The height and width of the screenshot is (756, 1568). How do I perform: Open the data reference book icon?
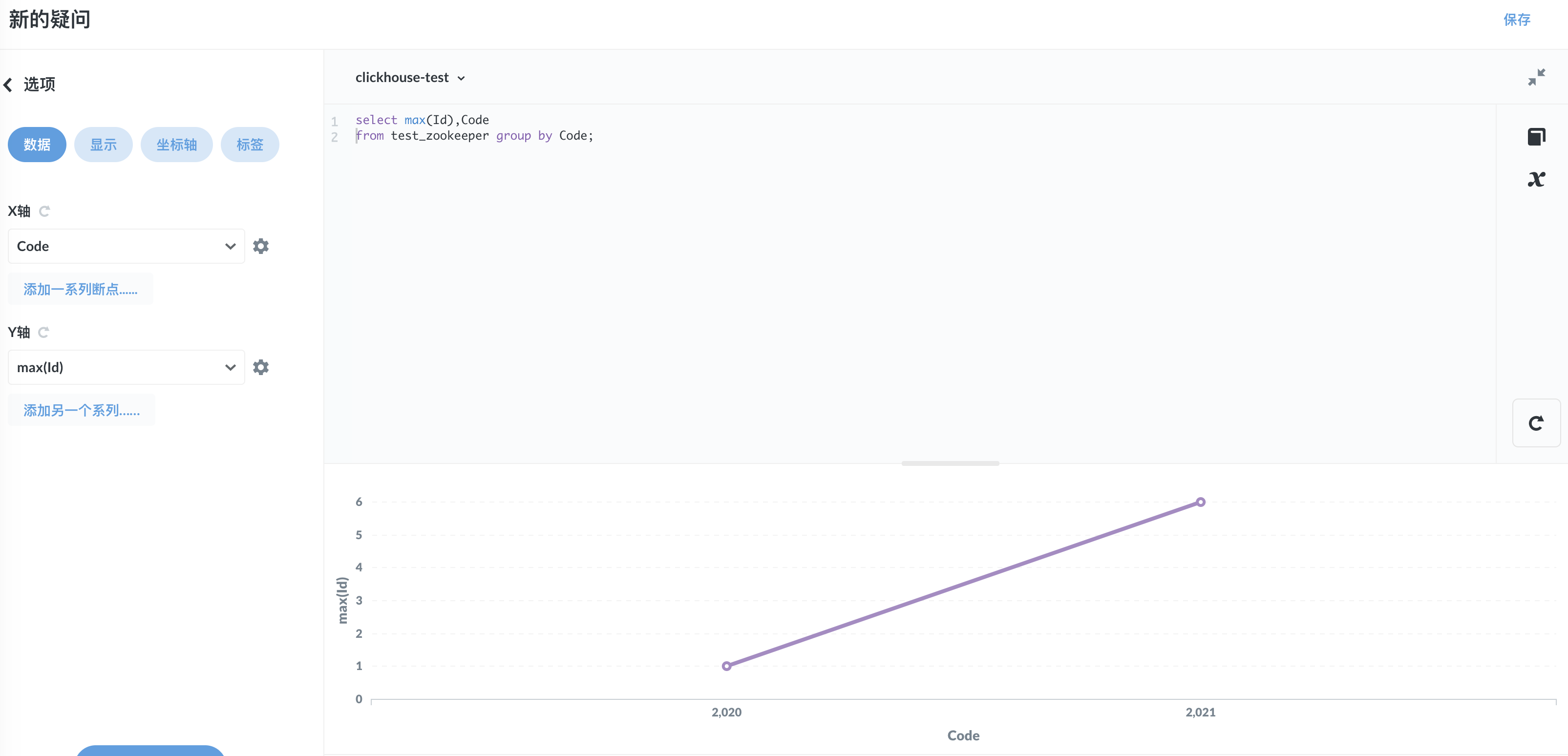point(1536,136)
